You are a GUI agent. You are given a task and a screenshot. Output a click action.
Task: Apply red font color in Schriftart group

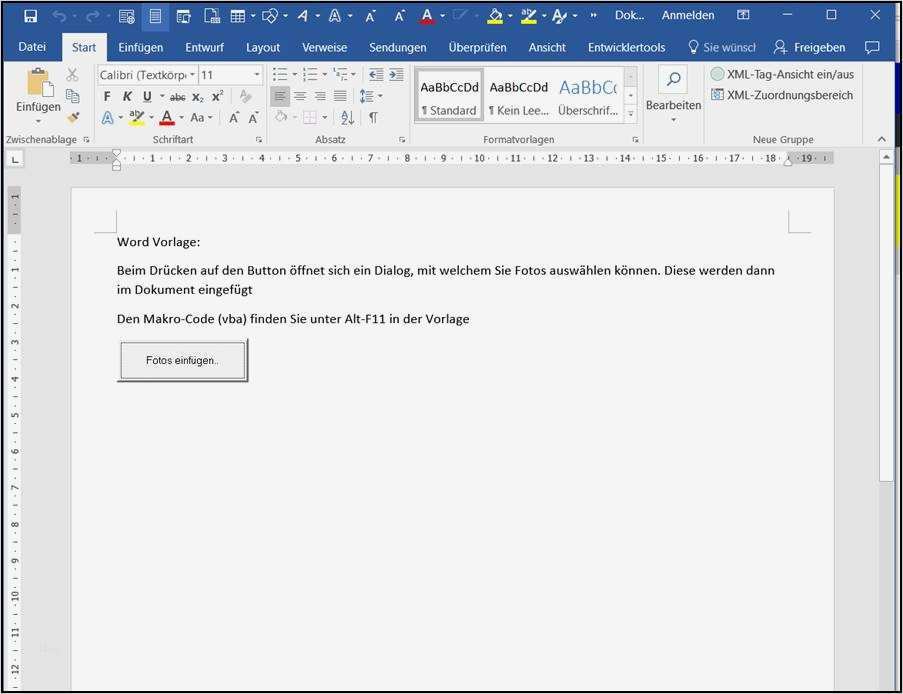point(167,118)
